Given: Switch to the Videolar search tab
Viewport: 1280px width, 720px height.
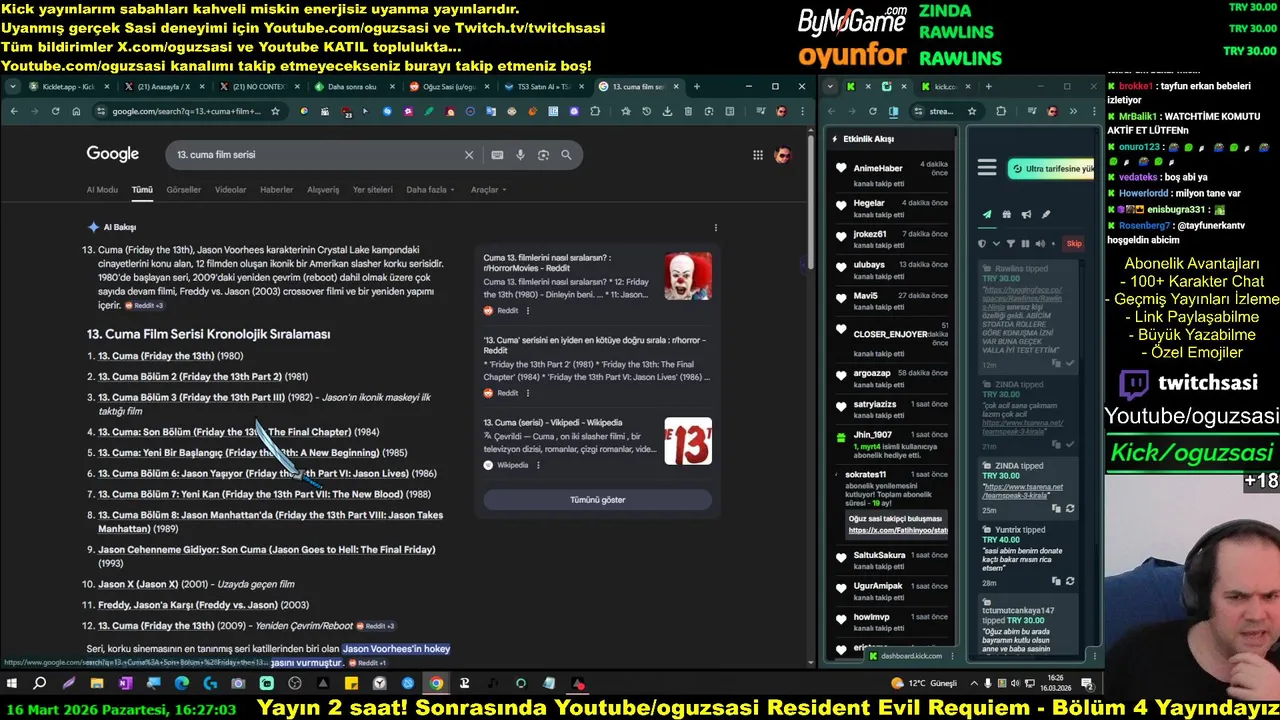Looking at the screenshot, I should [x=231, y=190].
